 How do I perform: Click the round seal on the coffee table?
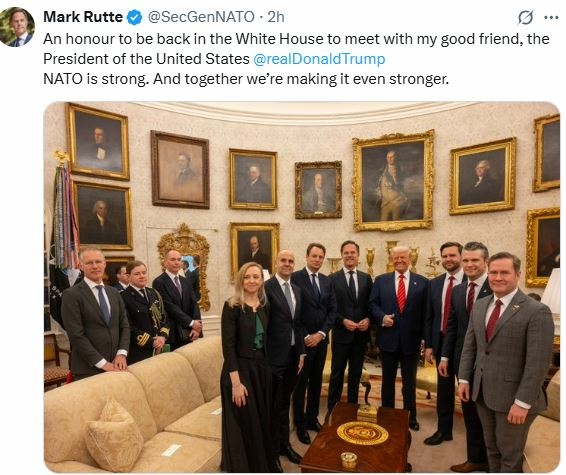coord(362,432)
